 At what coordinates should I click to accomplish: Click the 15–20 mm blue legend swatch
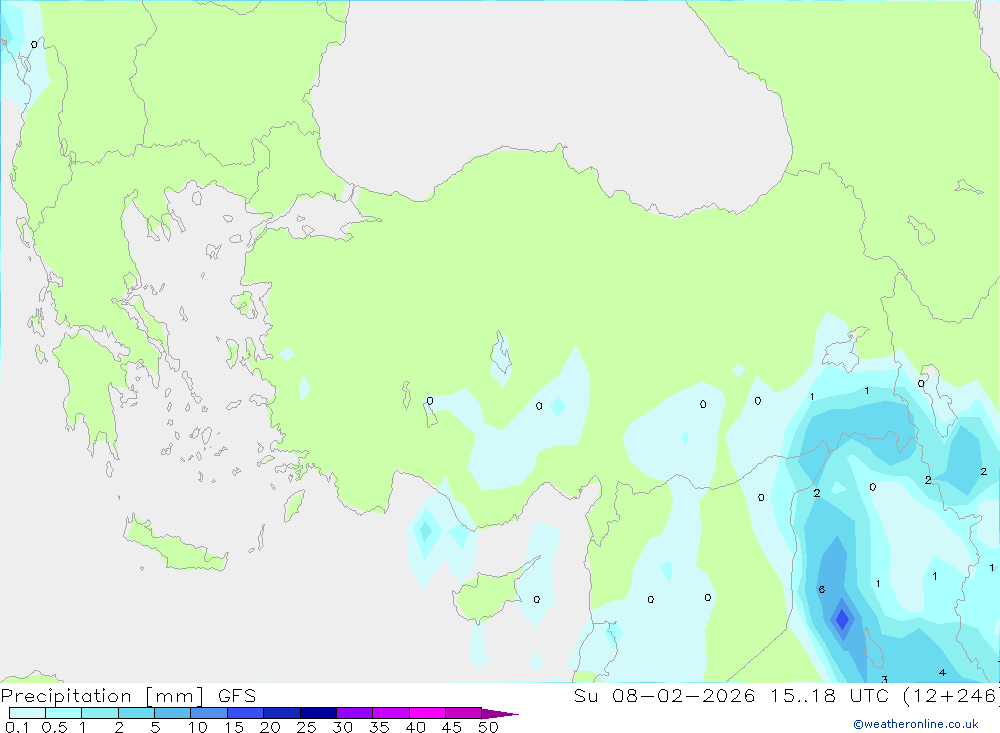246,713
